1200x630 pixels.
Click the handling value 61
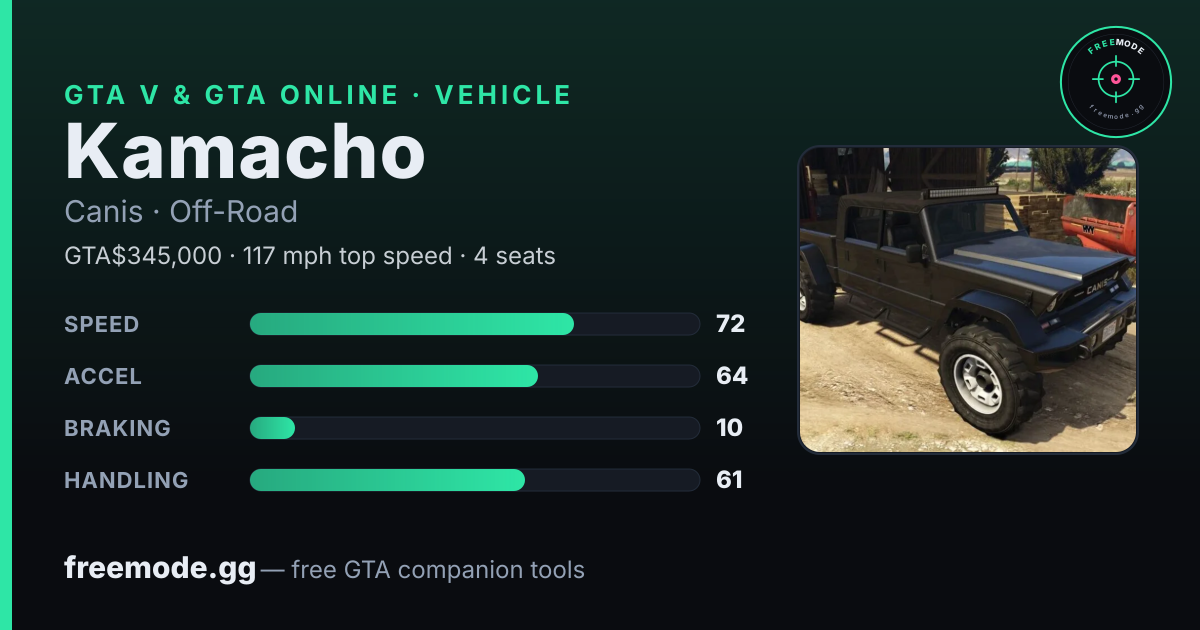click(x=729, y=480)
